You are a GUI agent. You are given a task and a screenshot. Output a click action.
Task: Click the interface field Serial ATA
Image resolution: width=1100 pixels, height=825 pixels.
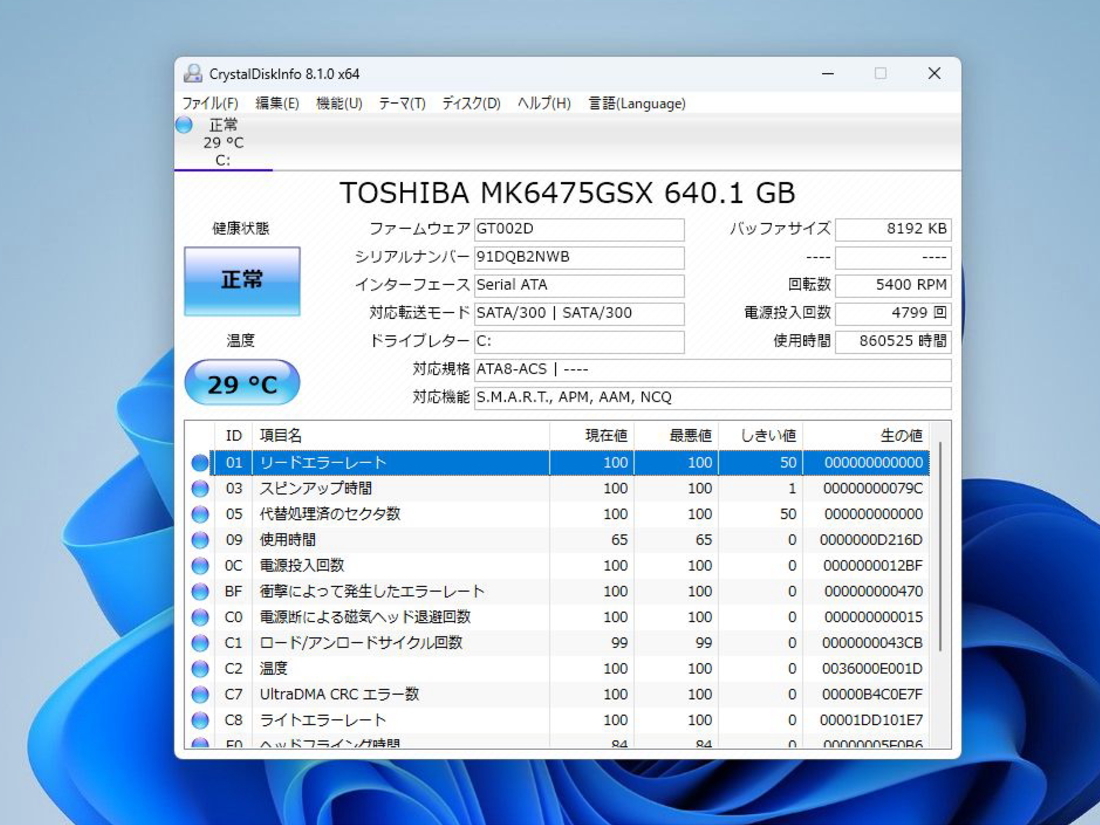pos(579,286)
